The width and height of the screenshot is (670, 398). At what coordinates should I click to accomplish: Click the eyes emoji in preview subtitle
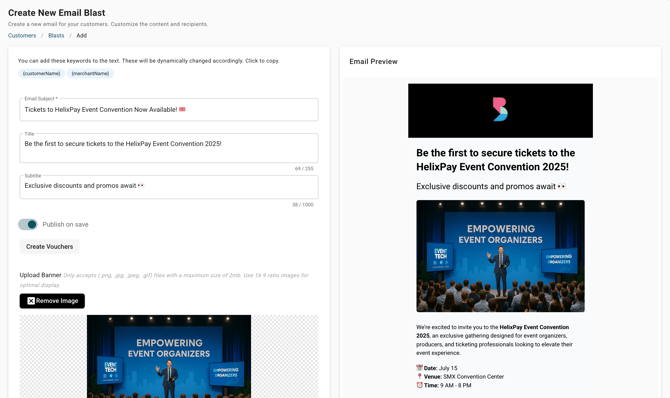[x=561, y=186]
